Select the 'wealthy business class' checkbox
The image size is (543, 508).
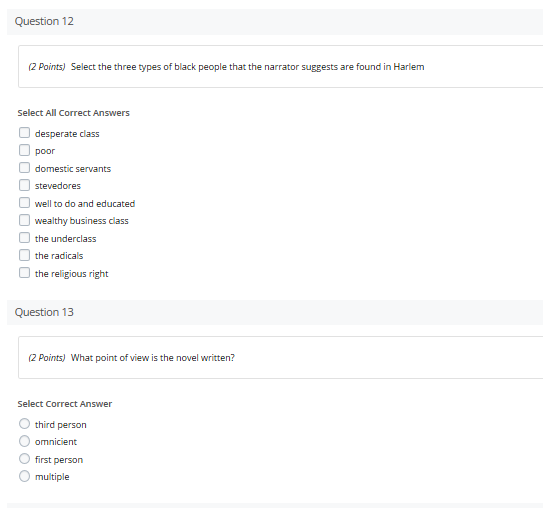point(24,220)
